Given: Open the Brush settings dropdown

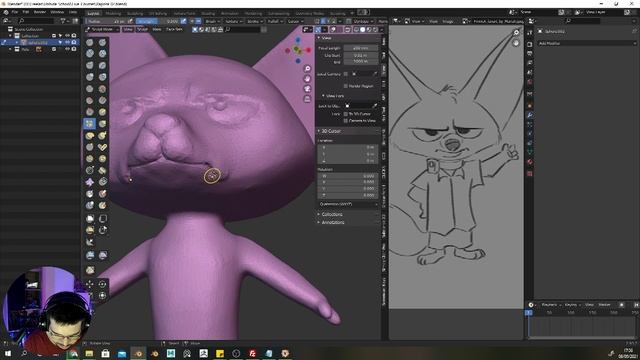Looking at the screenshot, I should click(x=212, y=21).
